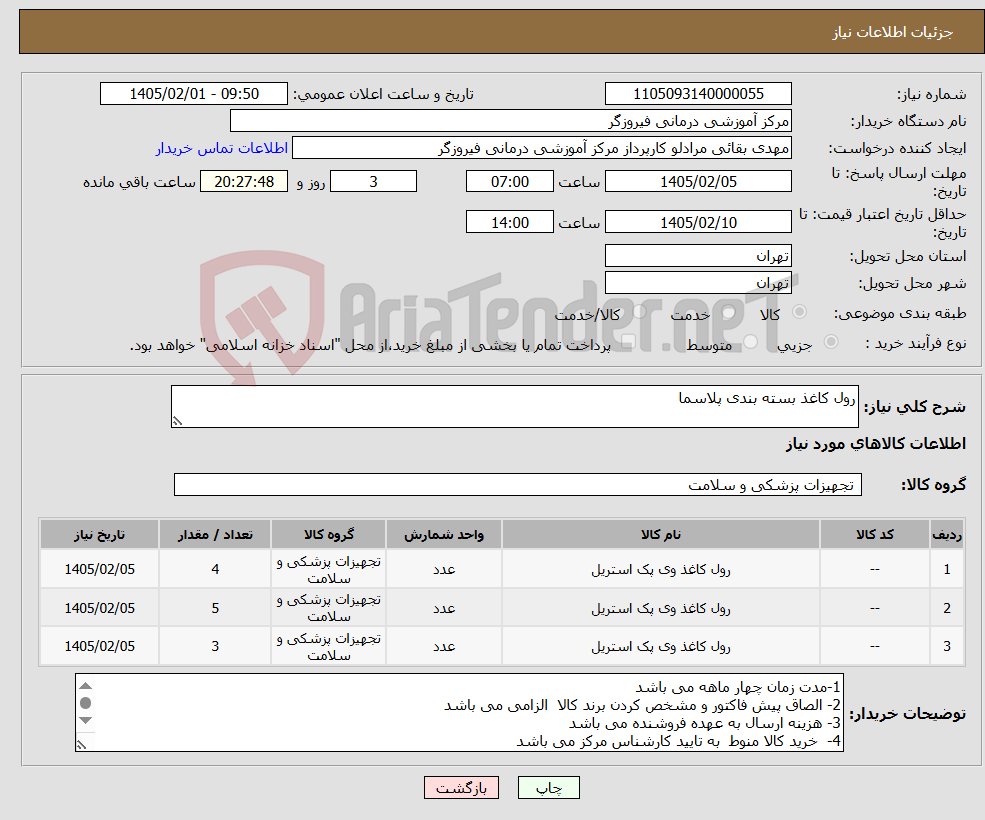Click the شماره نیاز number field
985x820 pixels.
pyautogui.click(x=698, y=94)
